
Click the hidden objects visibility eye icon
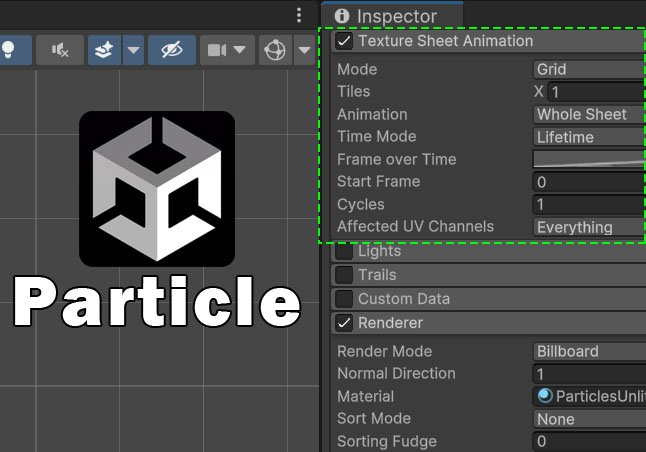[171, 50]
